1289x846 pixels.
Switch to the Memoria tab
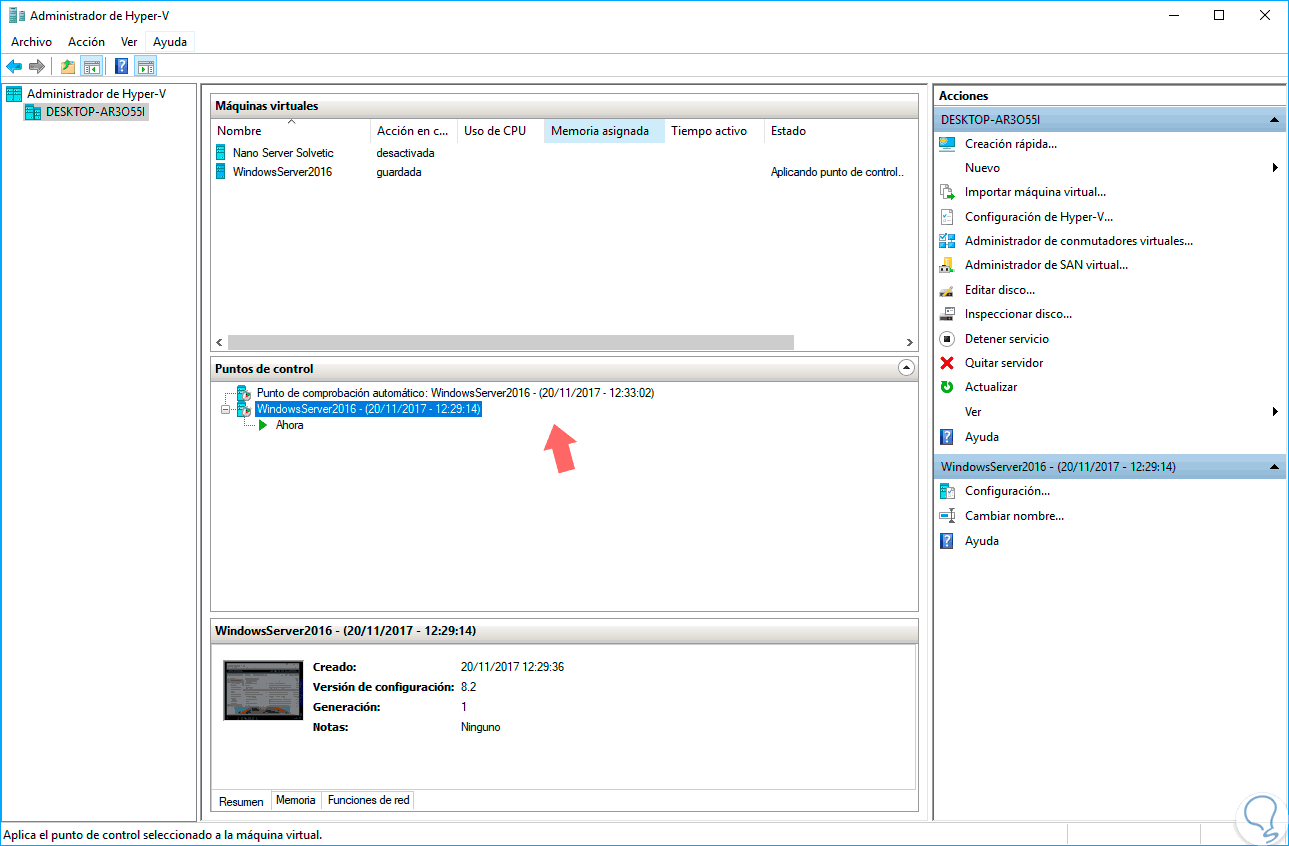click(x=296, y=800)
